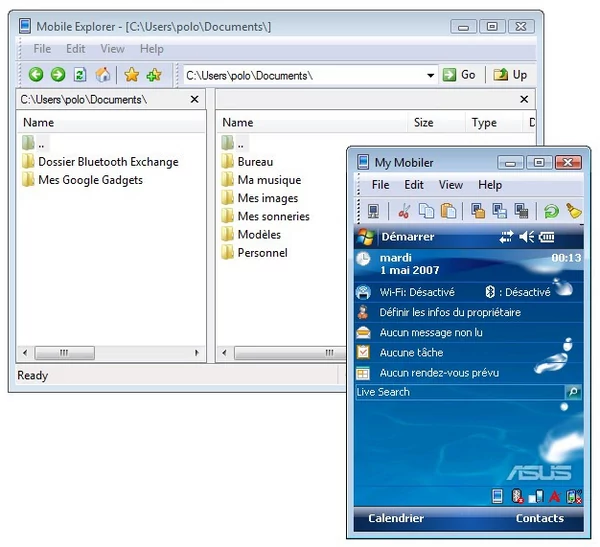This screenshot has width=600, height=547.
Task: Go to Home folder in Mobile Explorer
Action: point(103,75)
